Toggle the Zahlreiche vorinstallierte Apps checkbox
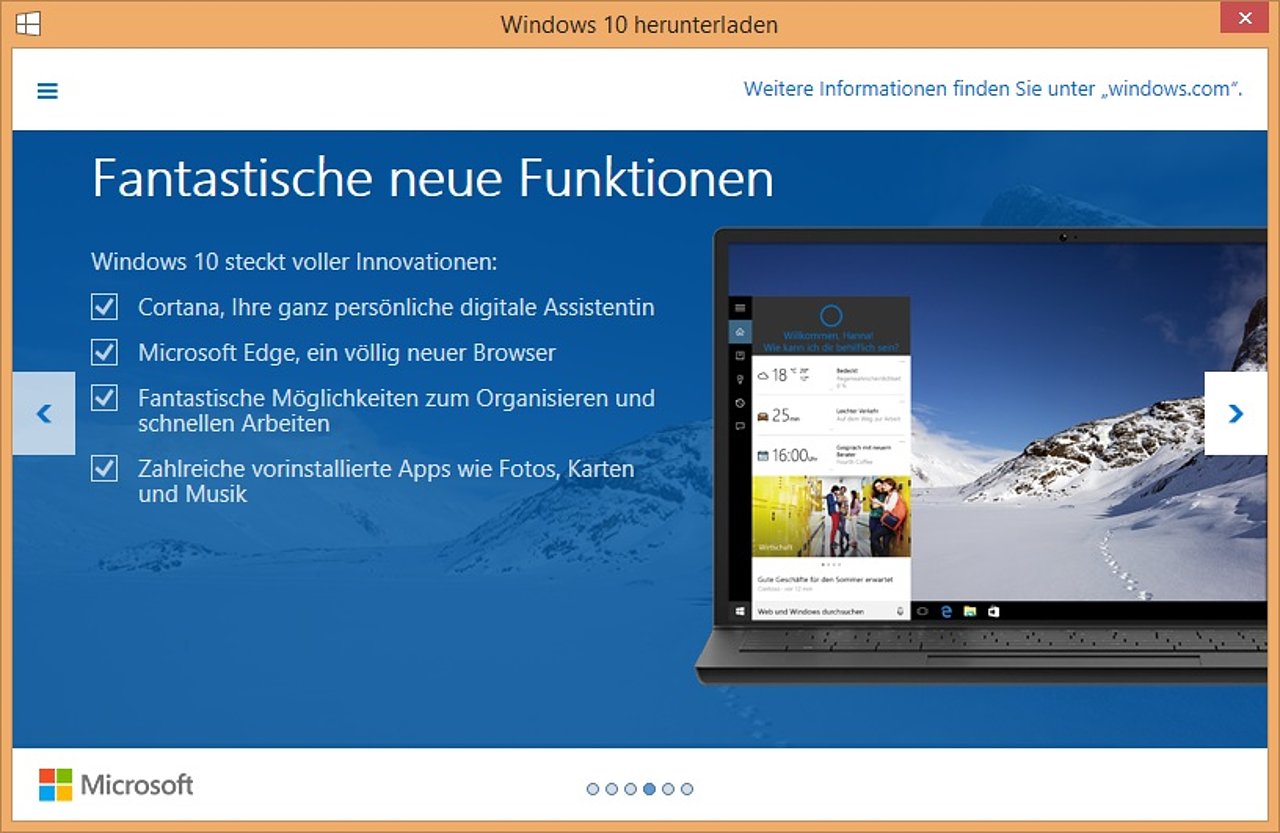 (x=104, y=468)
